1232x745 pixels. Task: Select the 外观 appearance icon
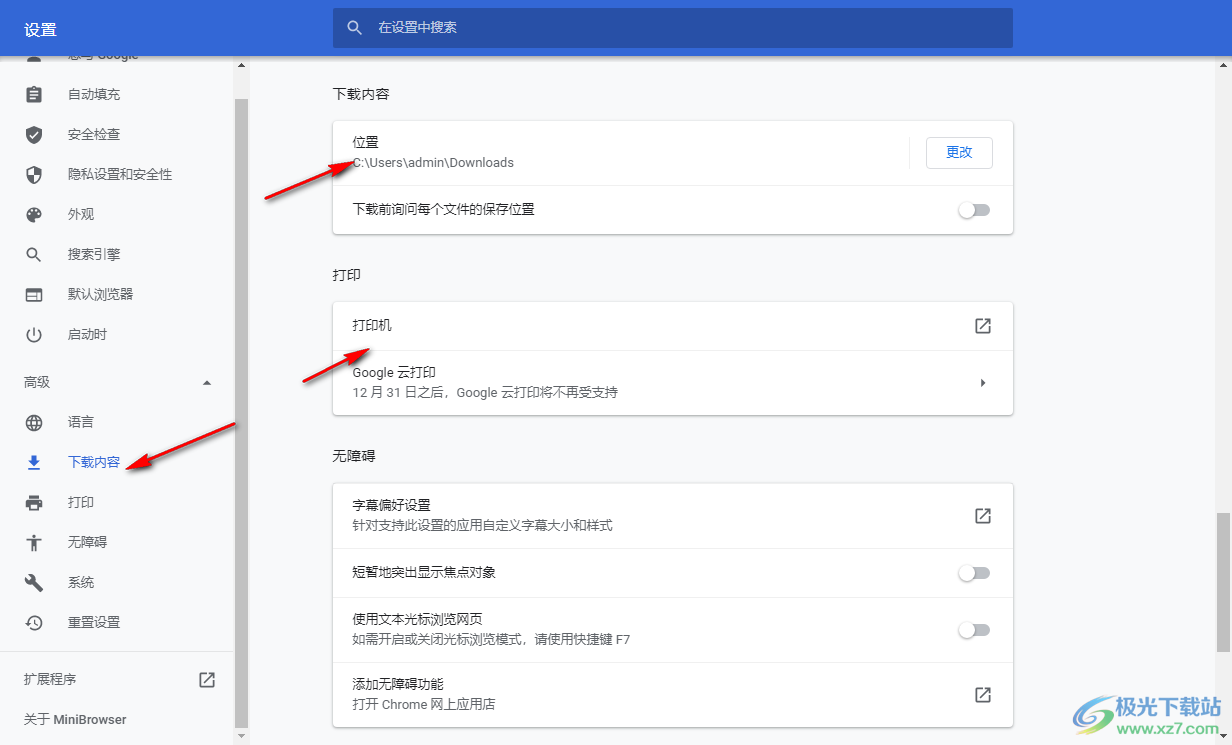[34, 214]
